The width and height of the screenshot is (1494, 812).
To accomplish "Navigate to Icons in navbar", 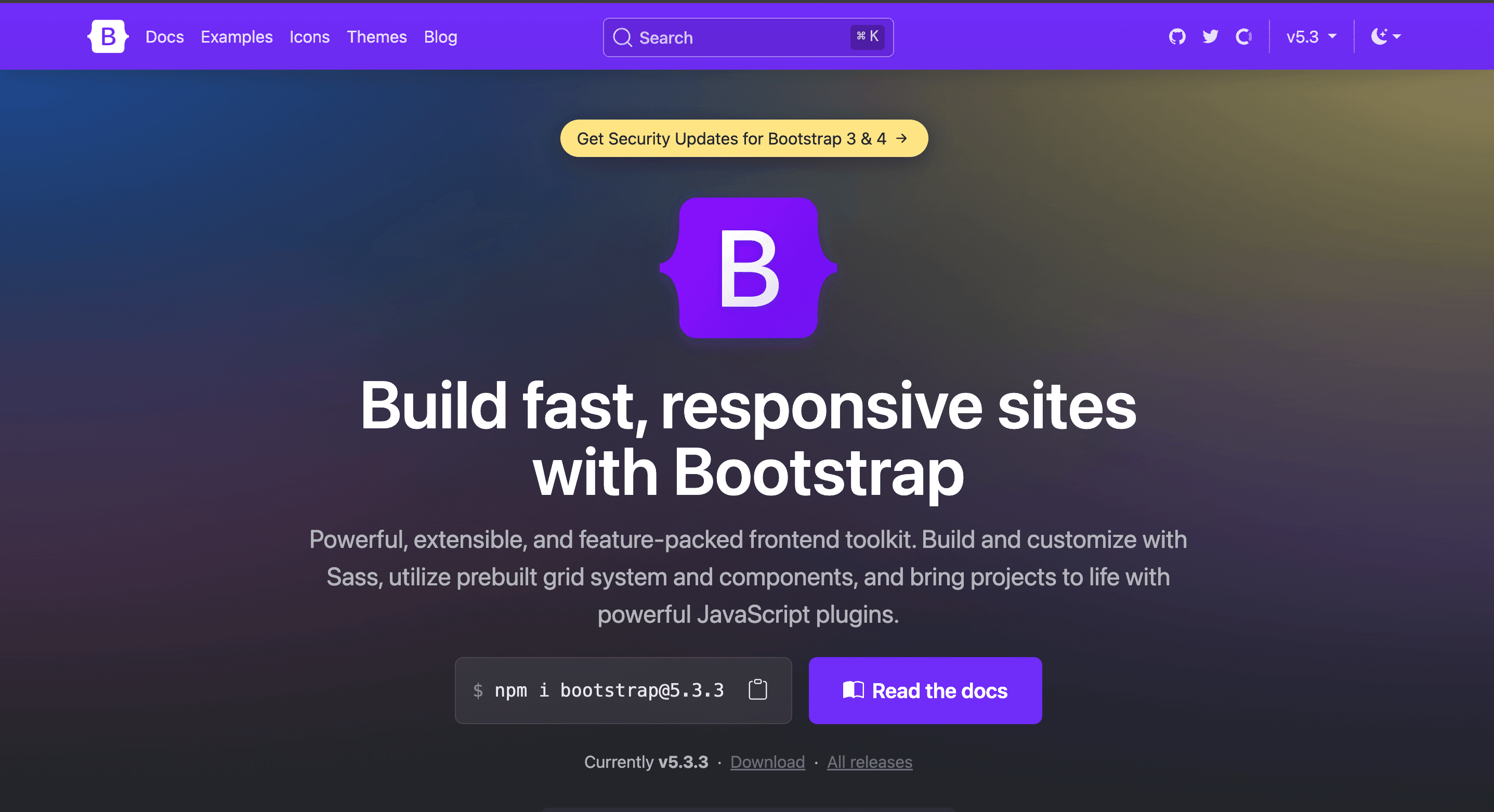I will click(310, 36).
